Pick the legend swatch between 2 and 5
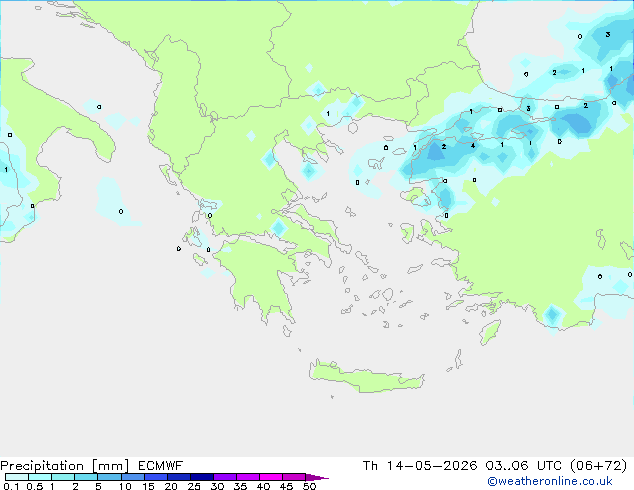 [x=86, y=477]
